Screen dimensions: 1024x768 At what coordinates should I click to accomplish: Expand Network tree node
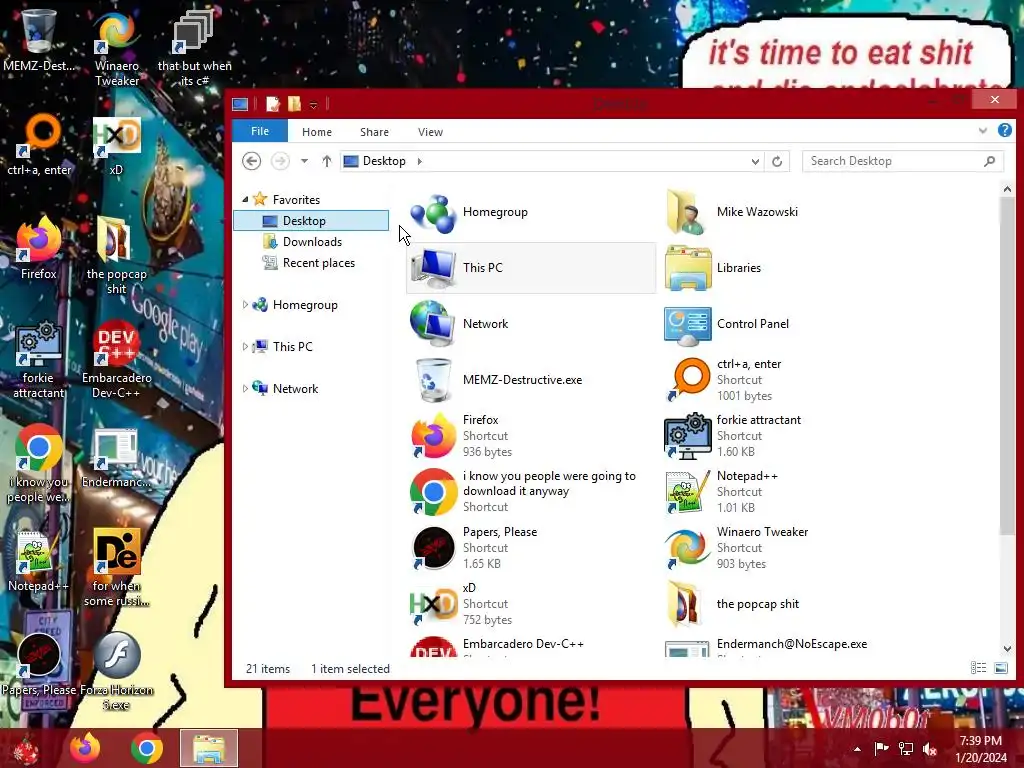245,389
